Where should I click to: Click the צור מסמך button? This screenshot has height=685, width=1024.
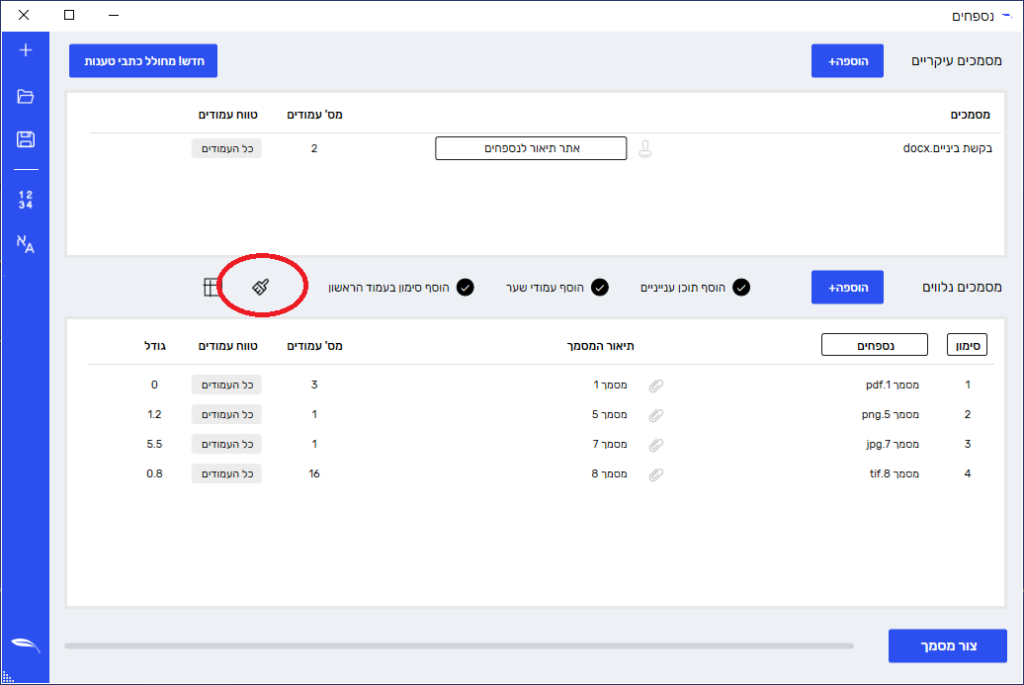[947, 646]
